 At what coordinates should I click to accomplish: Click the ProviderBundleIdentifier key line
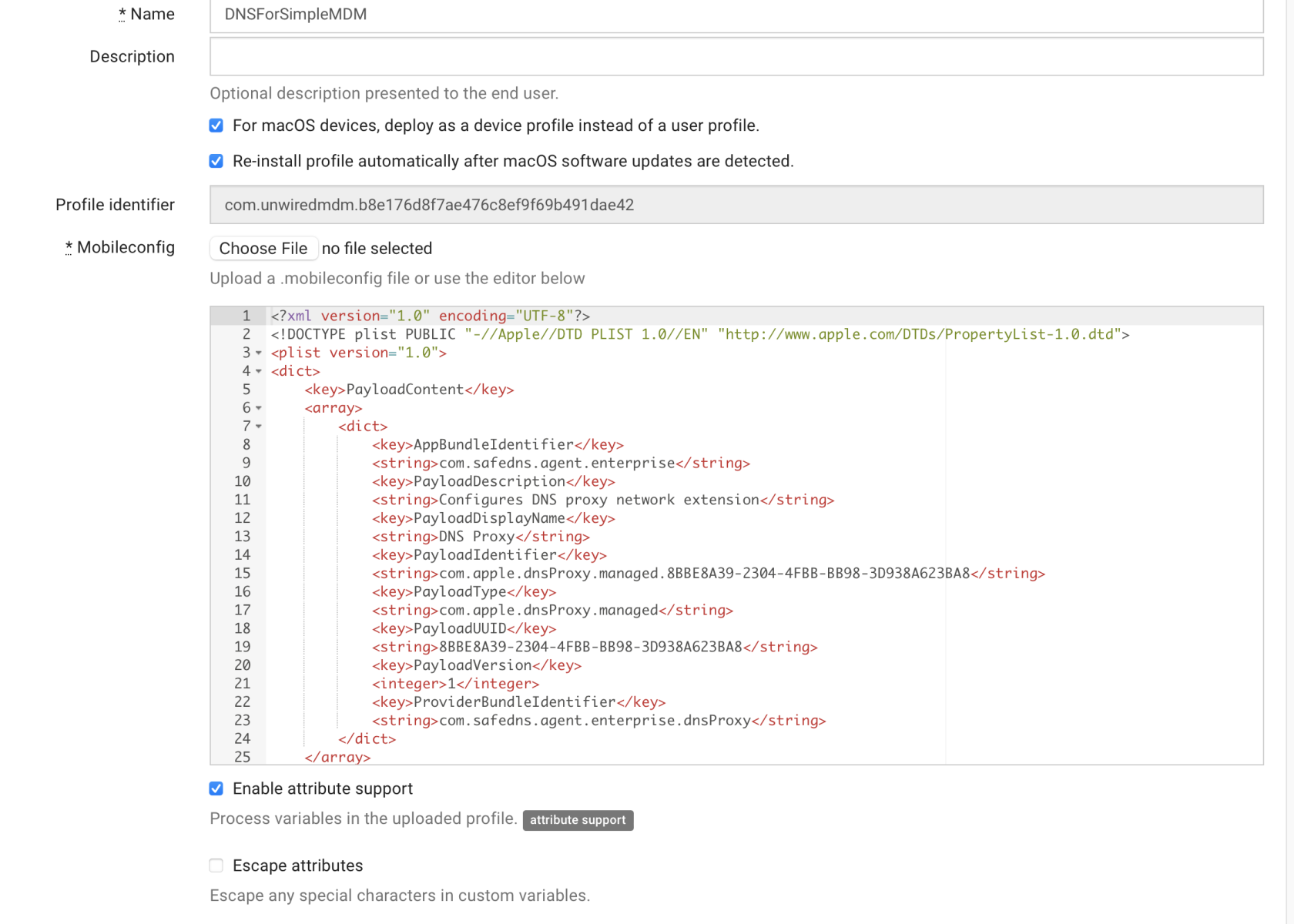518,702
